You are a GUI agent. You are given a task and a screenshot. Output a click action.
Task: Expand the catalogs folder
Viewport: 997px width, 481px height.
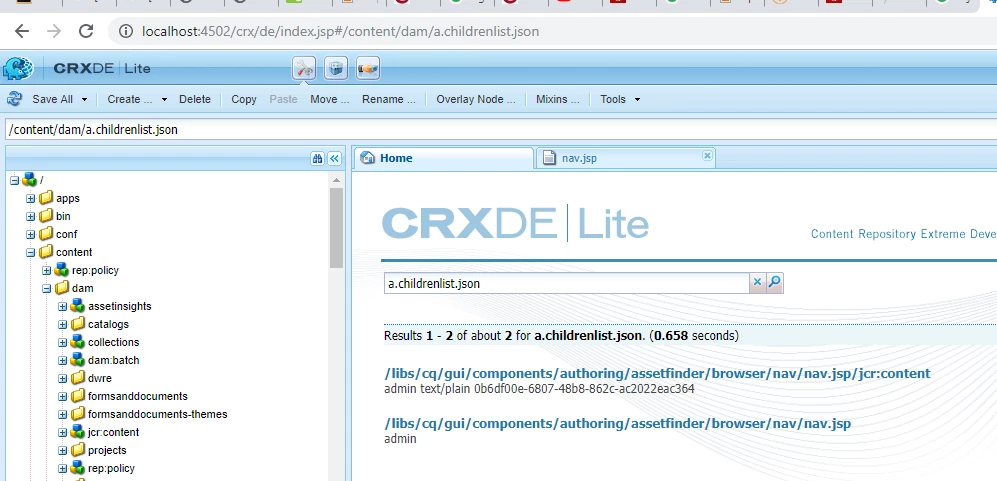click(x=62, y=324)
